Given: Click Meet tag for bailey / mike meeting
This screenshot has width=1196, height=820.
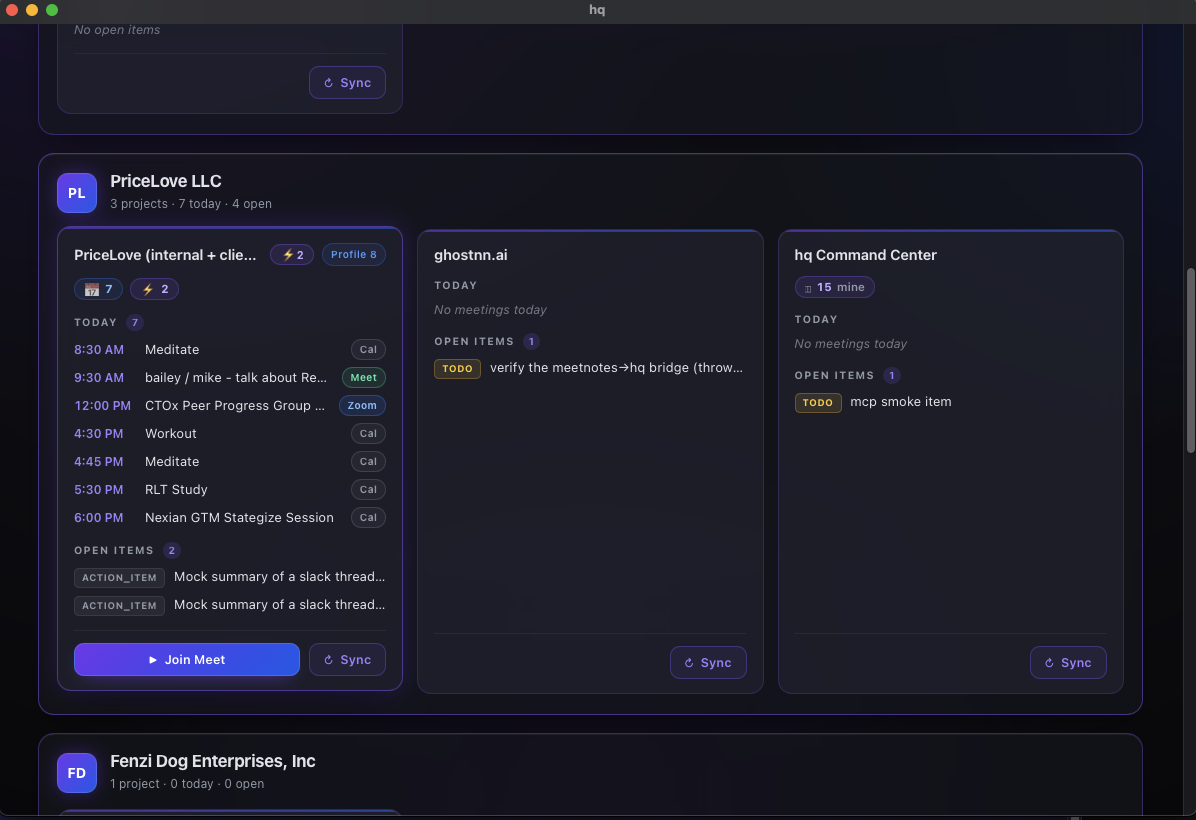Looking at the screenshot, I should [x=364, y=378].
